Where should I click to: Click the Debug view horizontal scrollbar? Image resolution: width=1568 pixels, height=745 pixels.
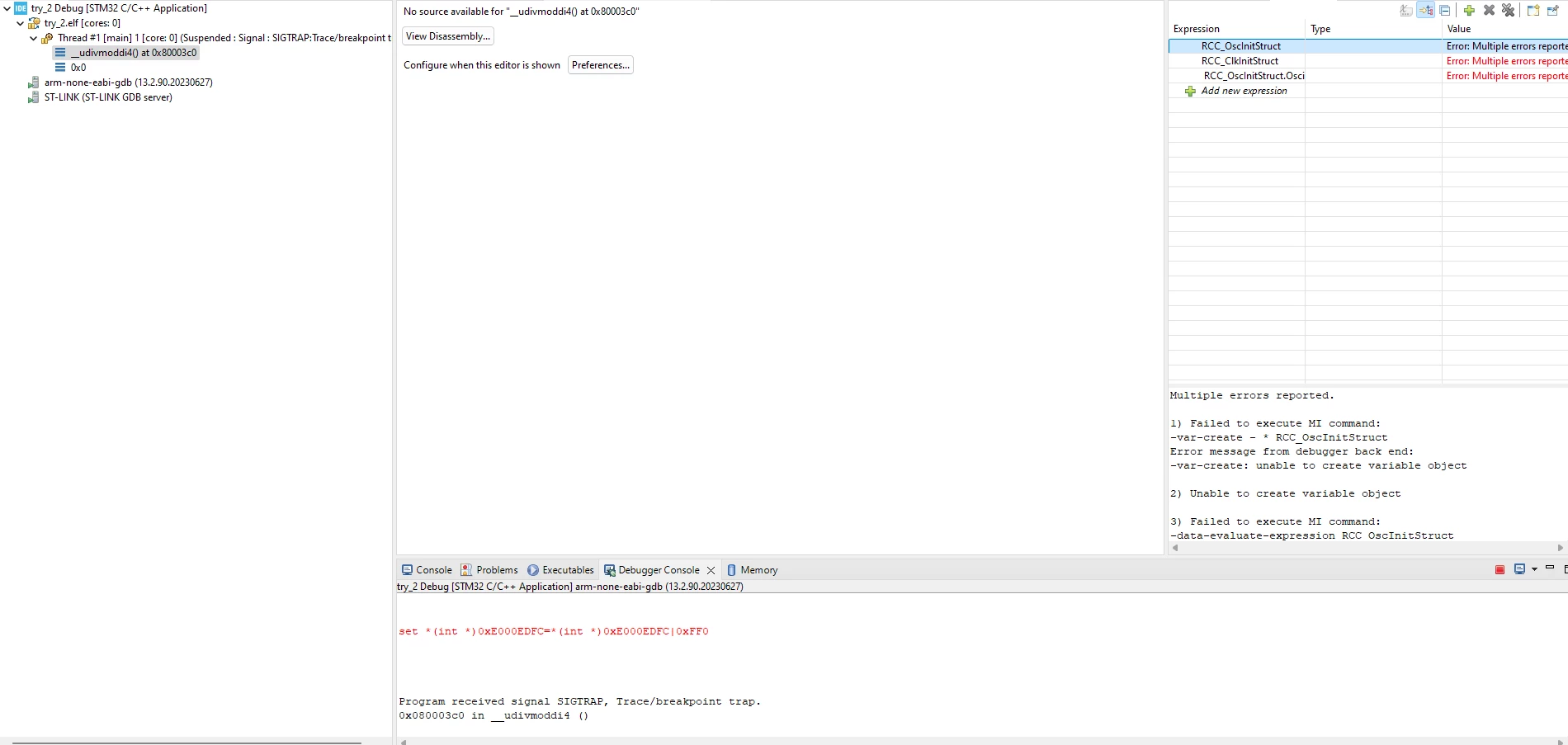pos(187,742)
